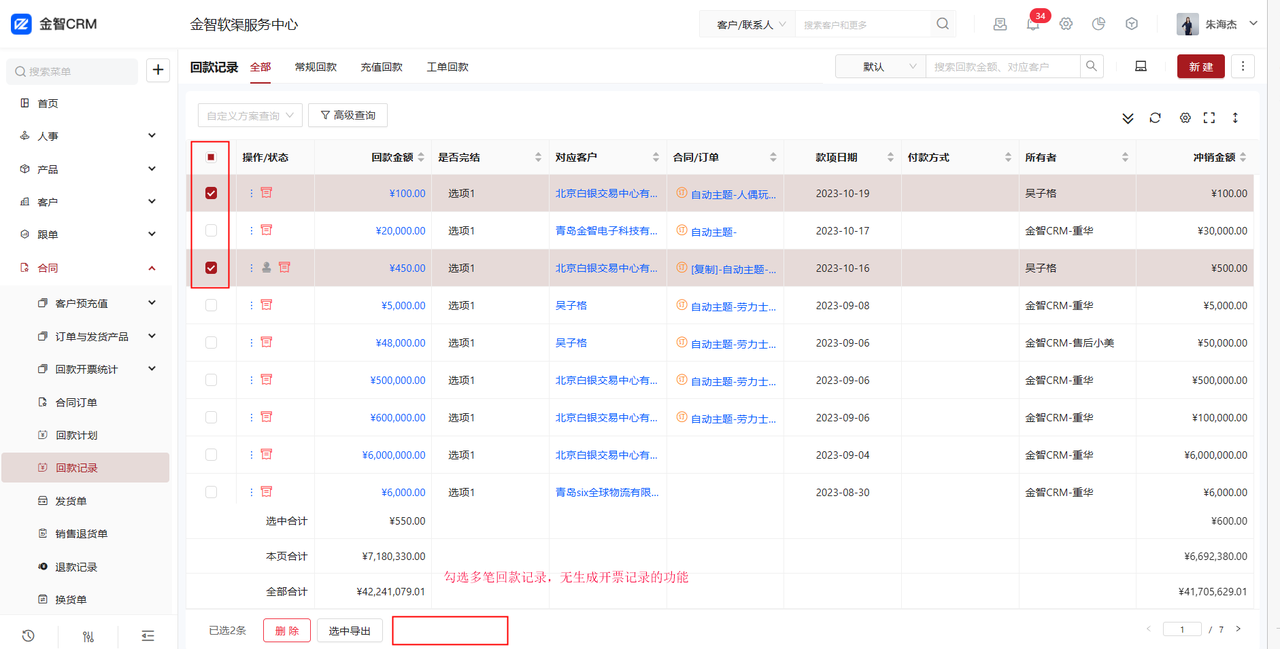Image resolution: width=1280 pixels, height=649 pixels.
Task: Open the settings gear in top header
Action: [x=1066, y=24]
